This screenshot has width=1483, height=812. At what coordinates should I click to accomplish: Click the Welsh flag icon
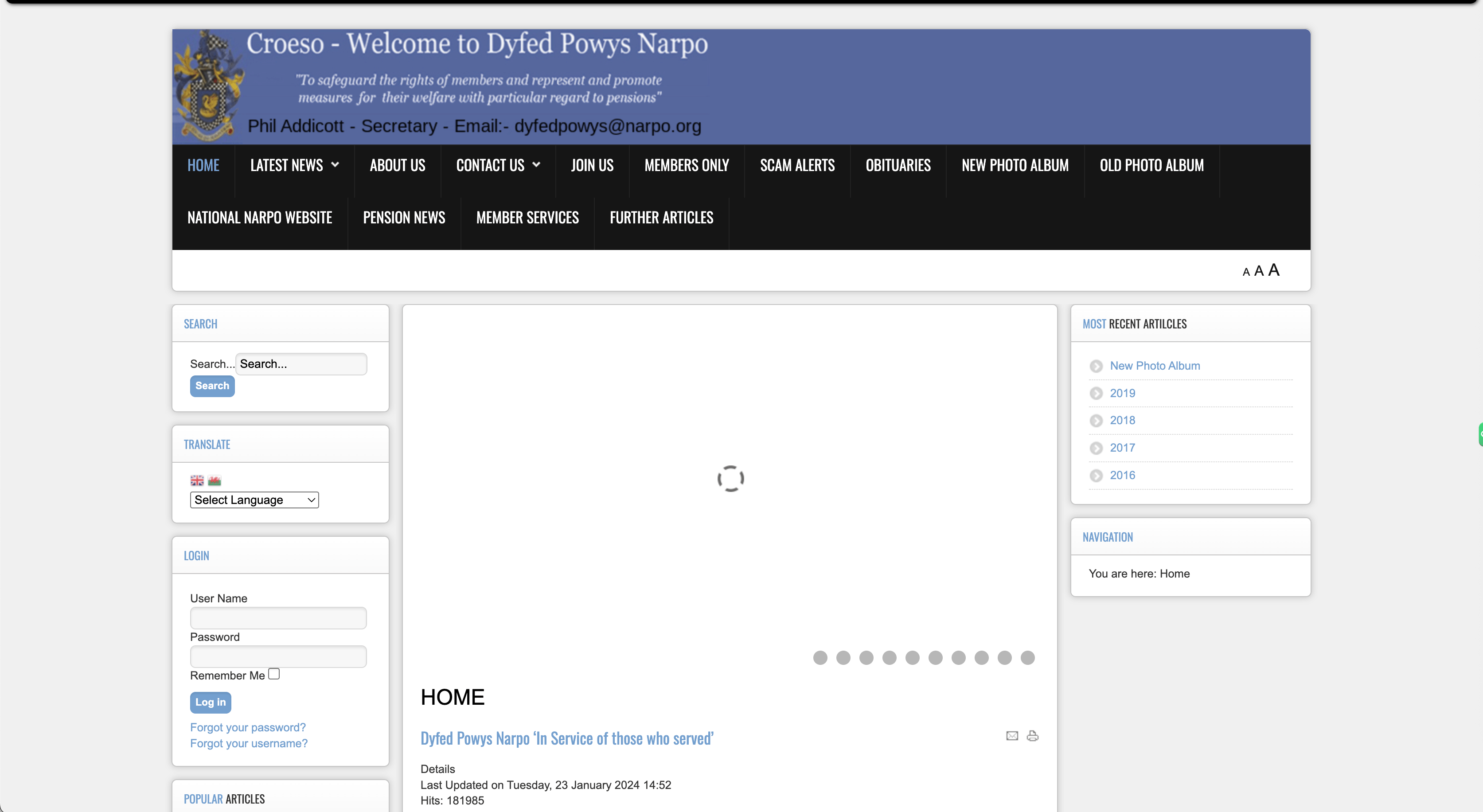pyautogui.click(x=215, y=480)
